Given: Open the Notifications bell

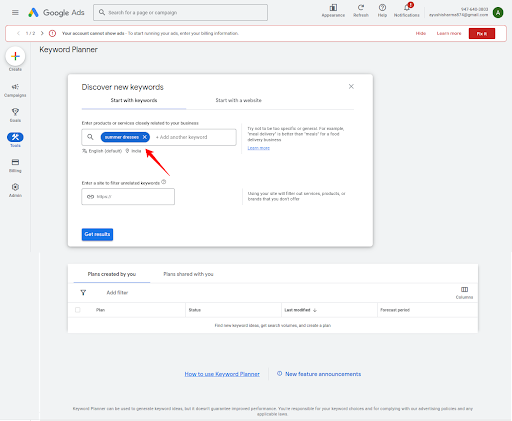Looking at the screenshot, I should click(407, 10).
